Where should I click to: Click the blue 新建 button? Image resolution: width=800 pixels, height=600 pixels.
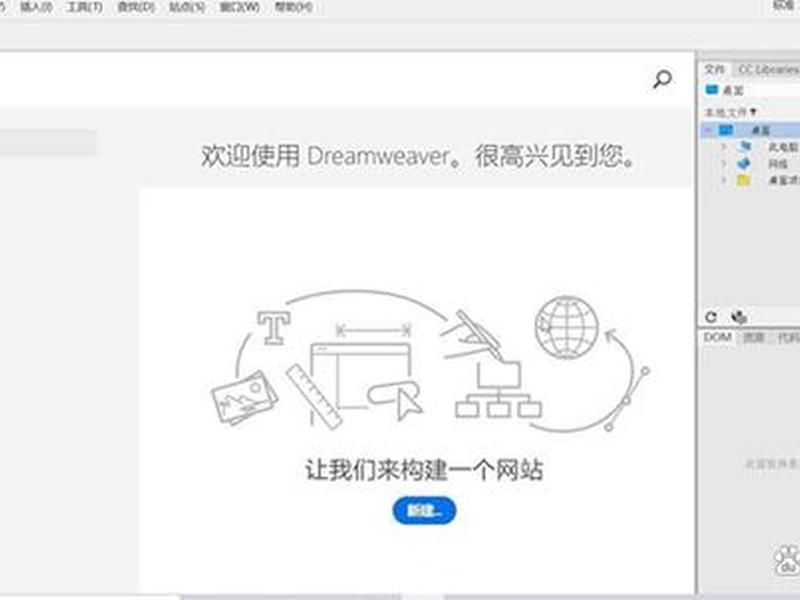pyautogui.click(x=424, y=510)
